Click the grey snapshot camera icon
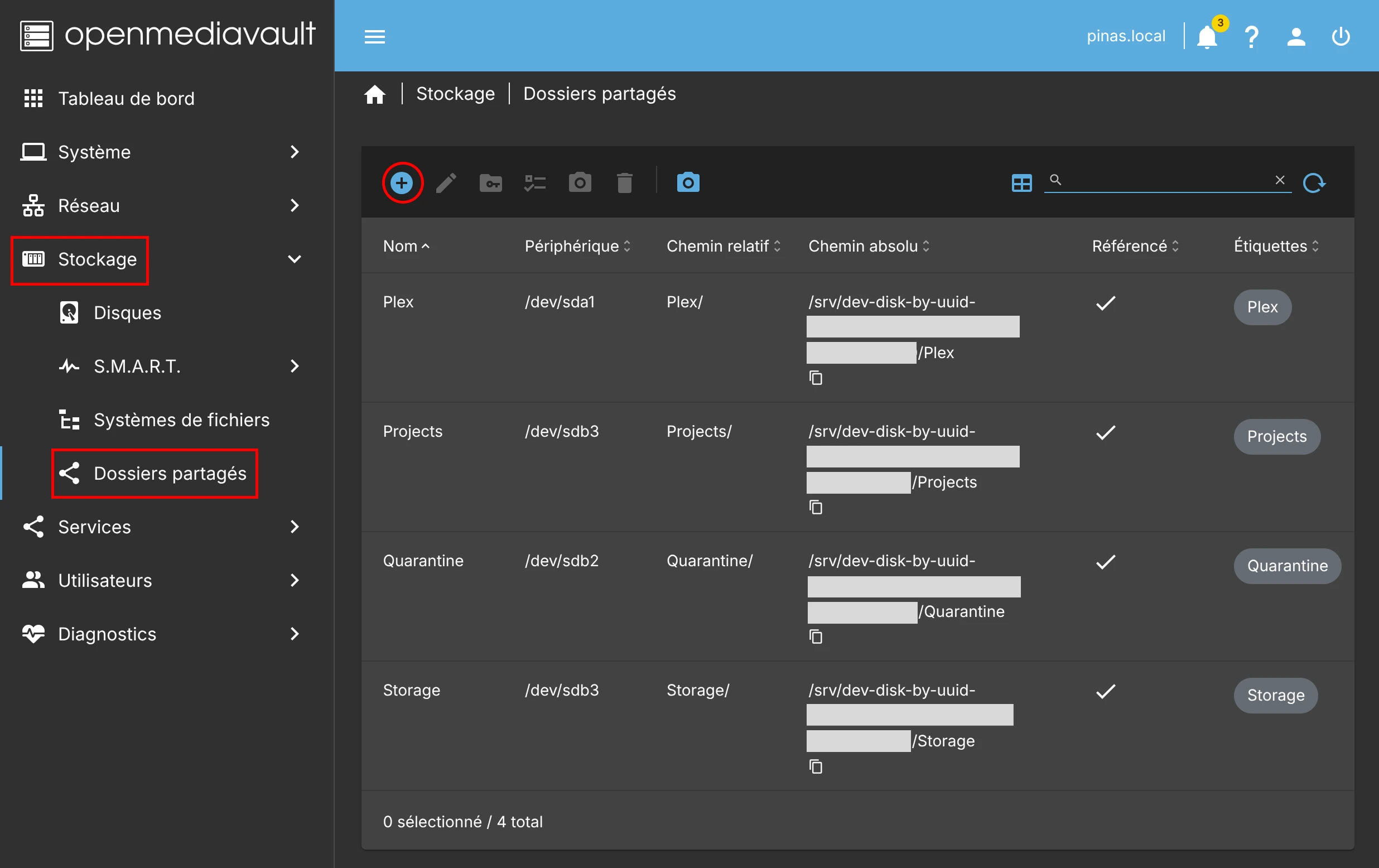 [x=580, y=182]
